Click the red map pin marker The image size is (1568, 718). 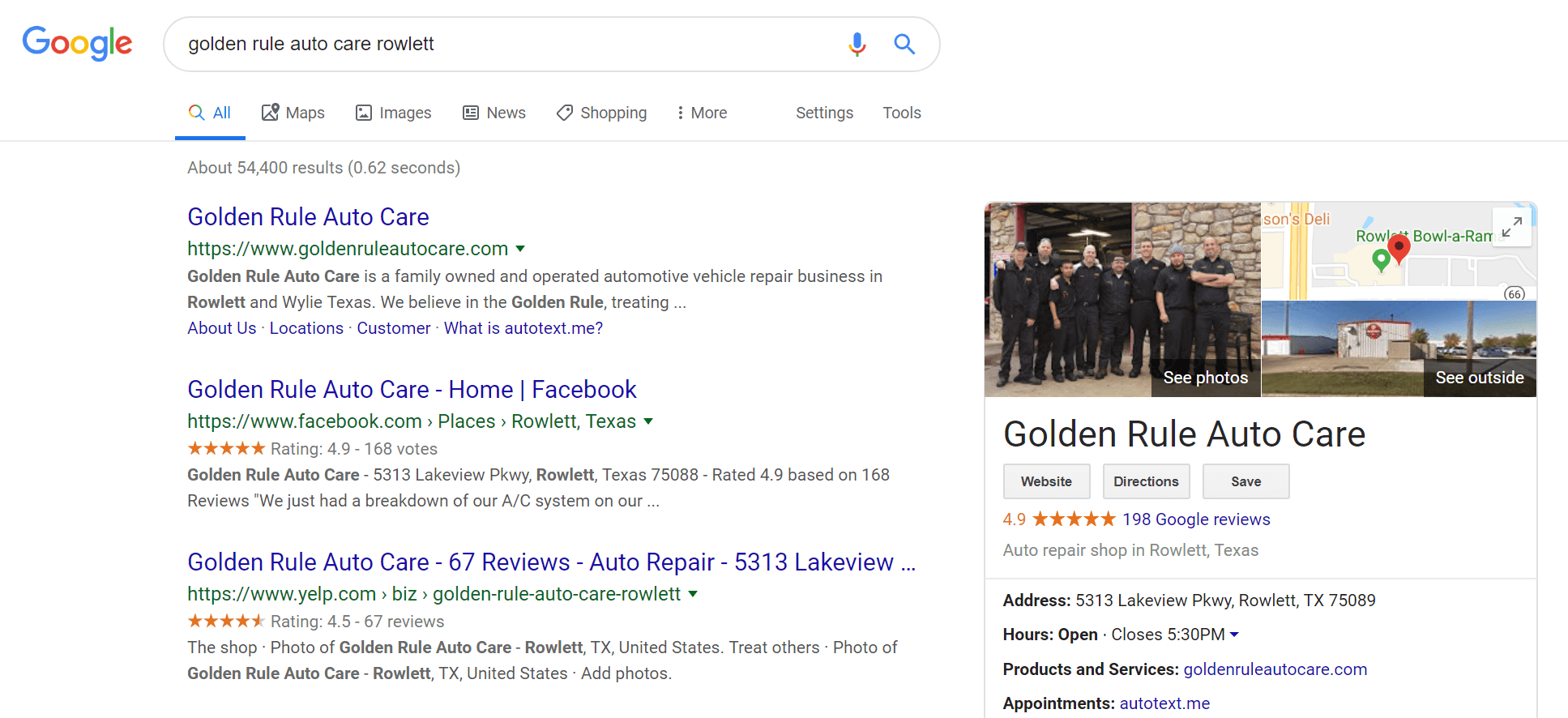click(x=1399, y=247)
